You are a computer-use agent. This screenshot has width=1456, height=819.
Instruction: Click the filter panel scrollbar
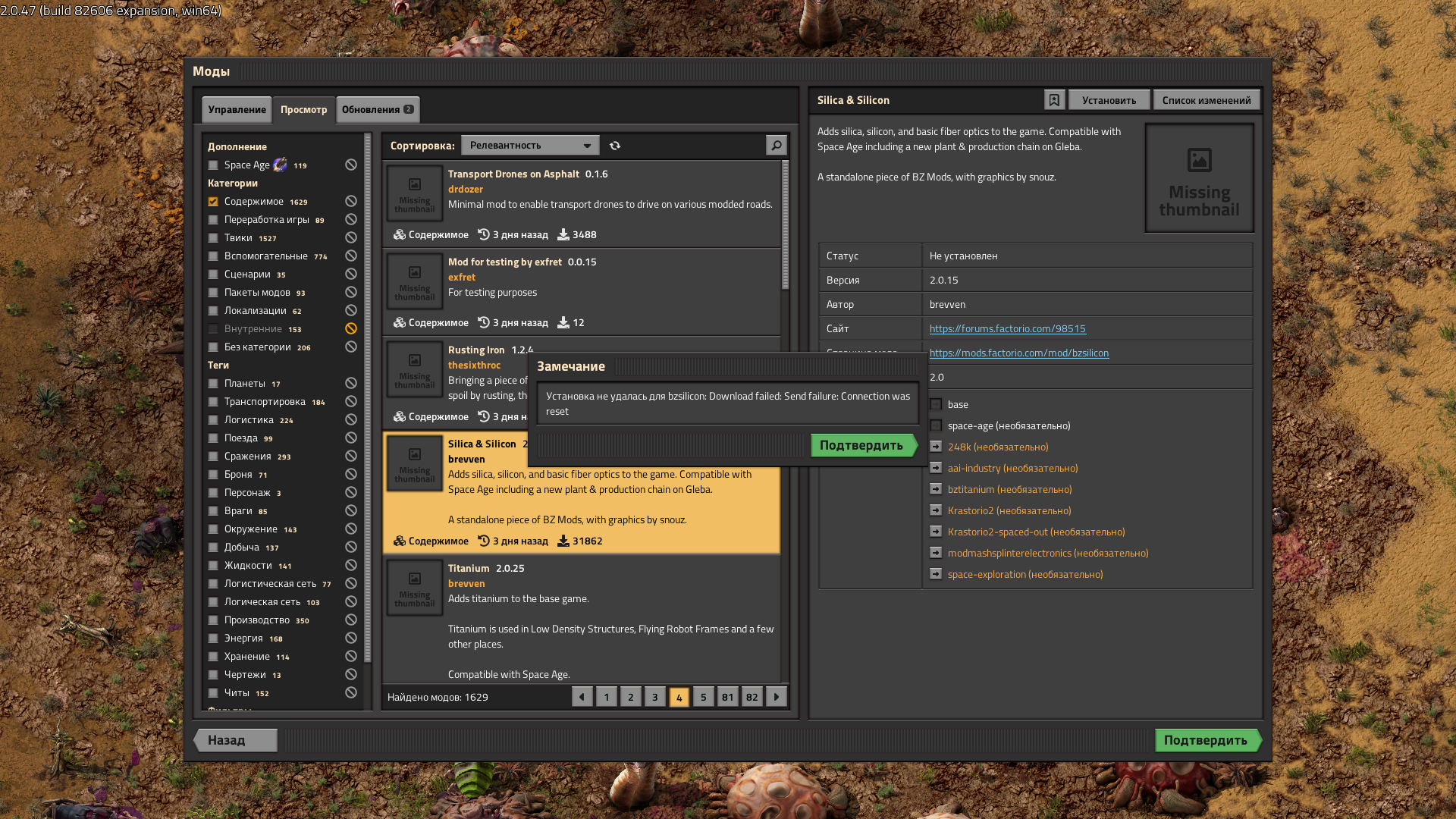(x=368, y=398)
